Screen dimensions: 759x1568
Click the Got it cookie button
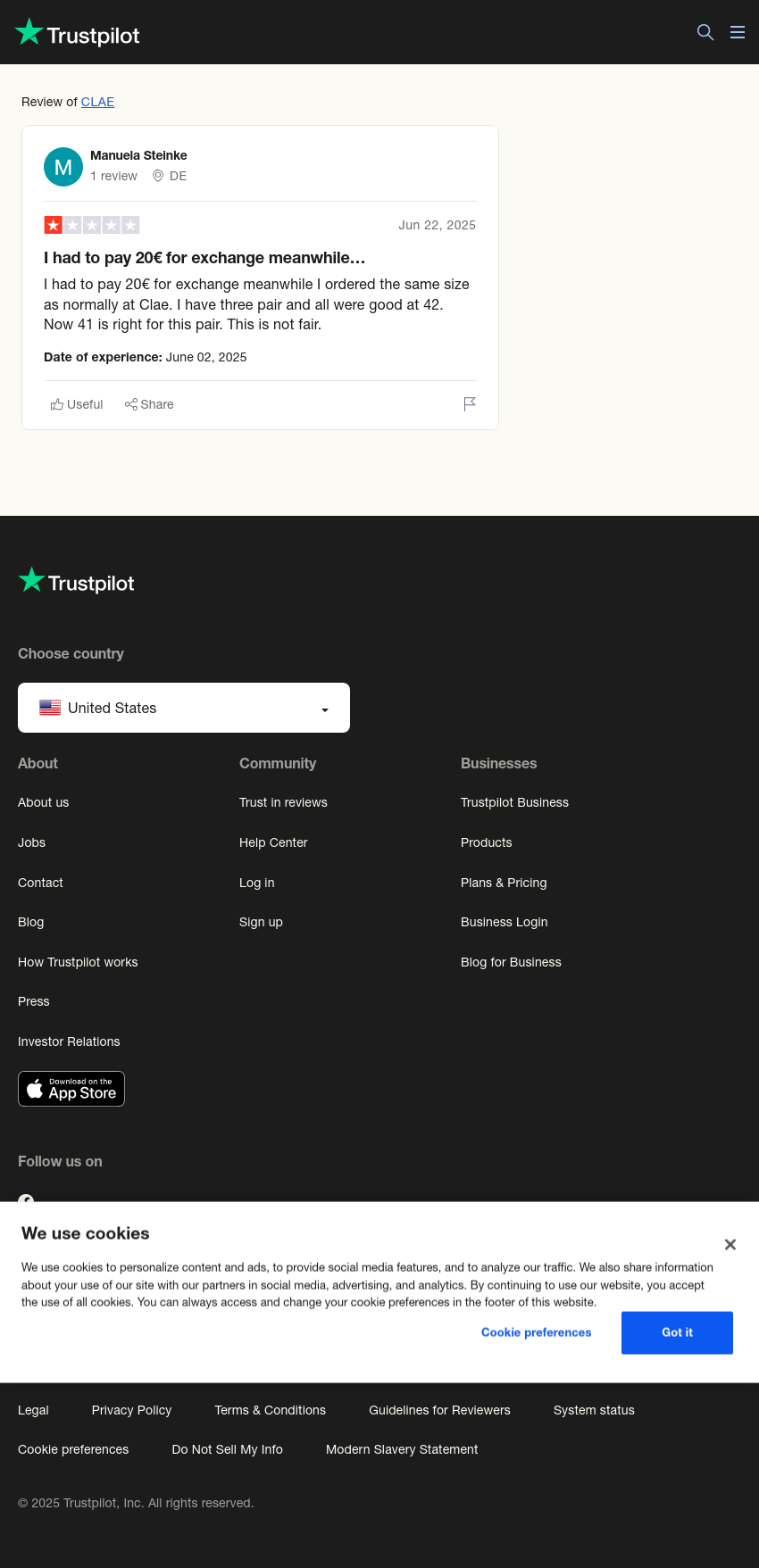[677, 1332]
